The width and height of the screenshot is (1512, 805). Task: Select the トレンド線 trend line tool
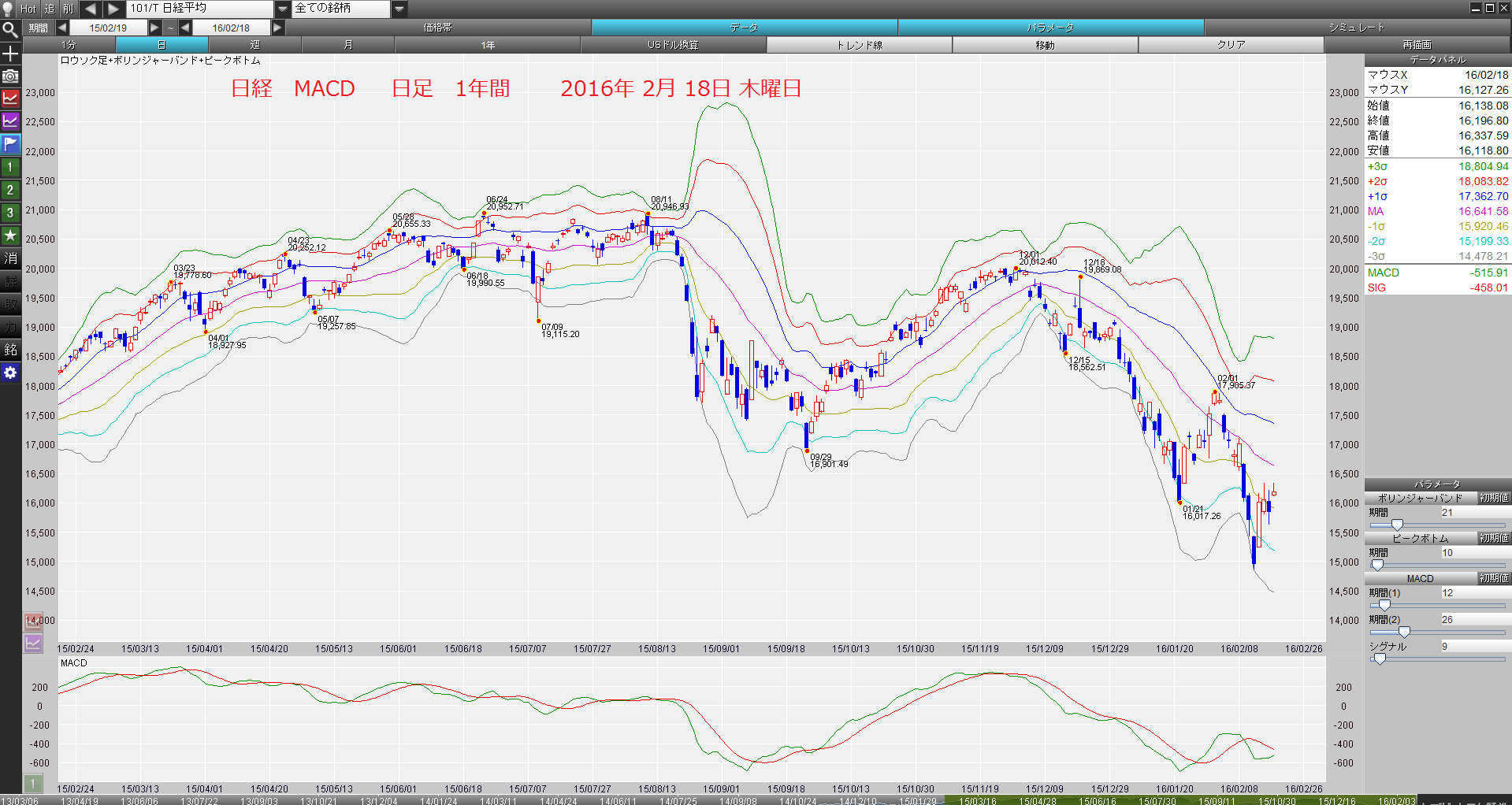[x=860, y=45]
